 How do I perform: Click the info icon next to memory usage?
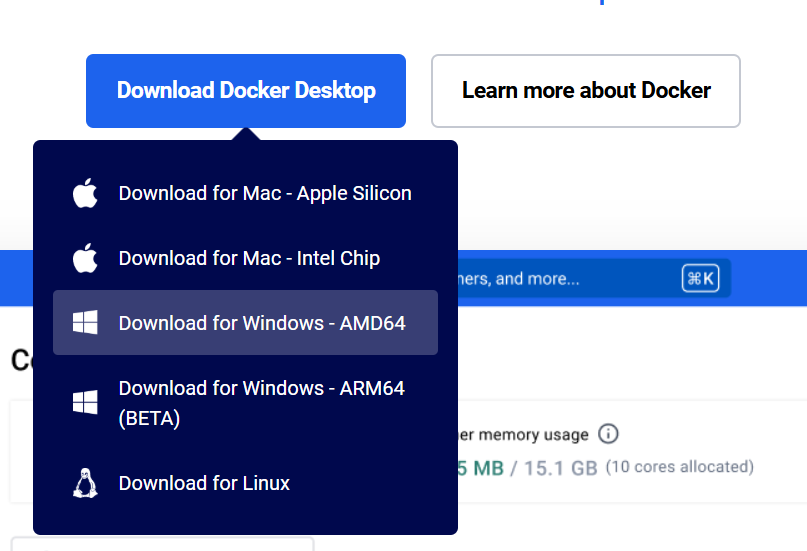click(x=608, y=434)
